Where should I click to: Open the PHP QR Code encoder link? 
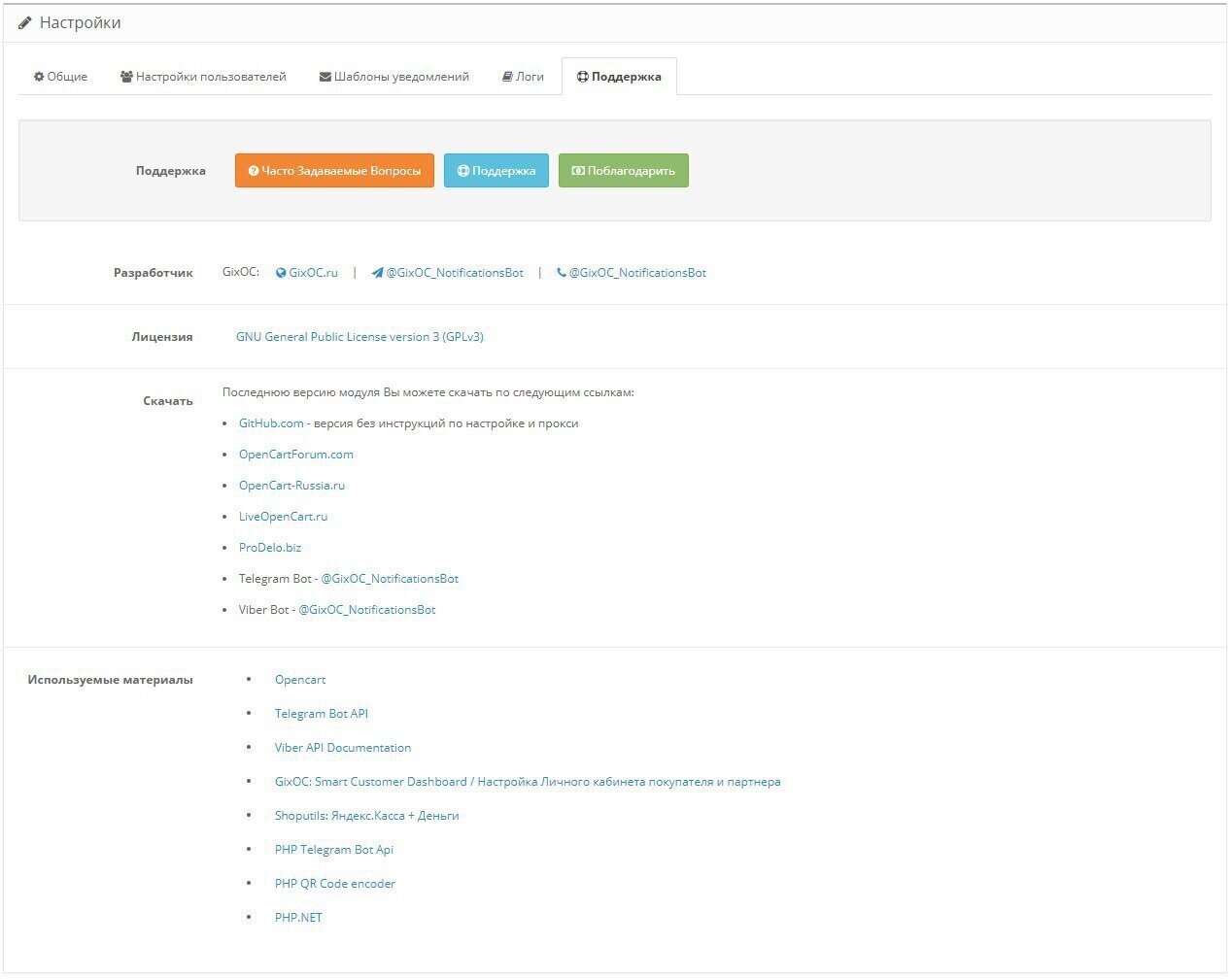pyautogui.click(x=335, y=884)
